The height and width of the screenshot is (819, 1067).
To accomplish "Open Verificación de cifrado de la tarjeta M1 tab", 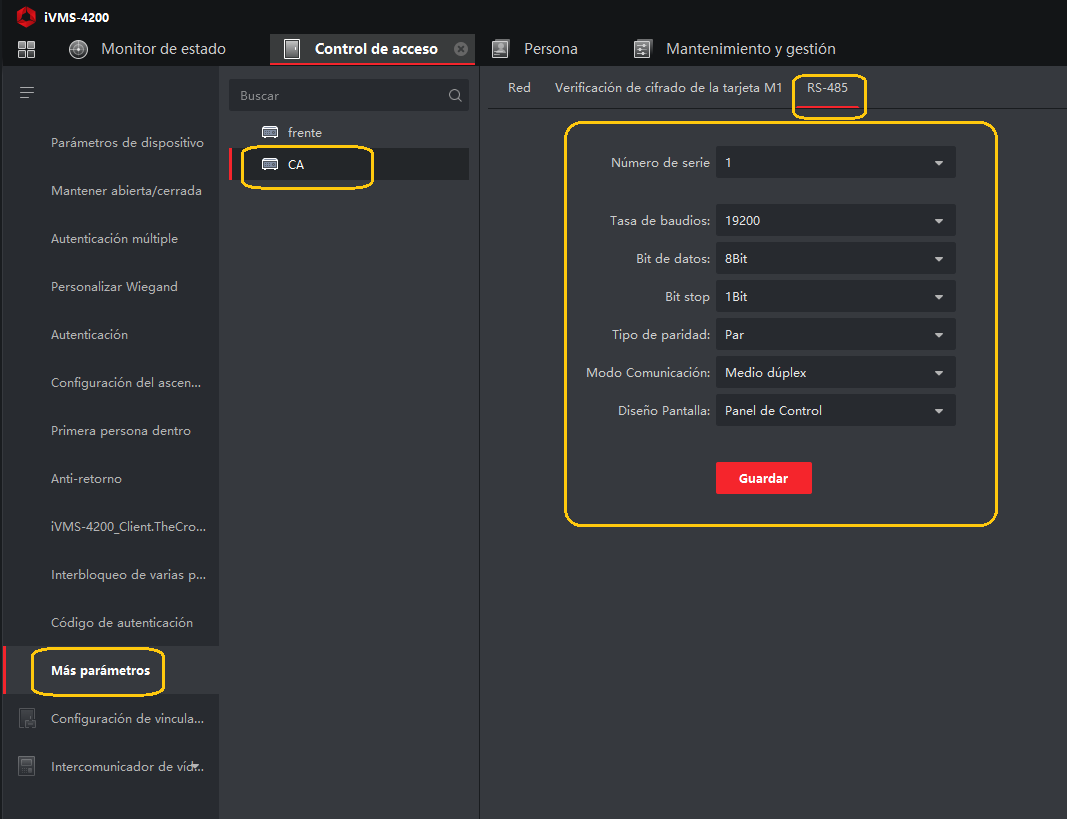I will click(668, 88).
